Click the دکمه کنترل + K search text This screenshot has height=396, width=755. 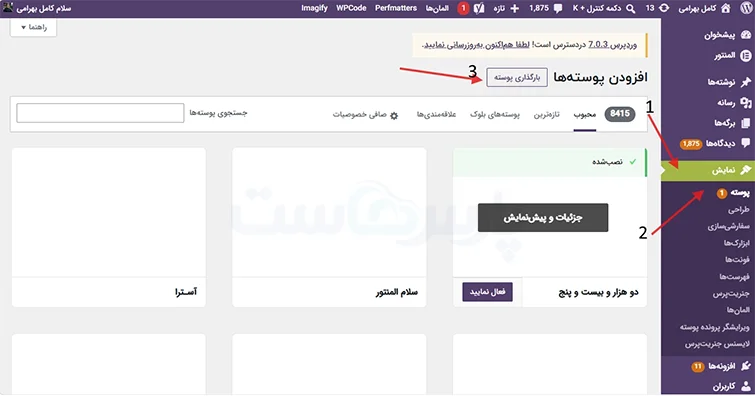[x=597, y=8]
